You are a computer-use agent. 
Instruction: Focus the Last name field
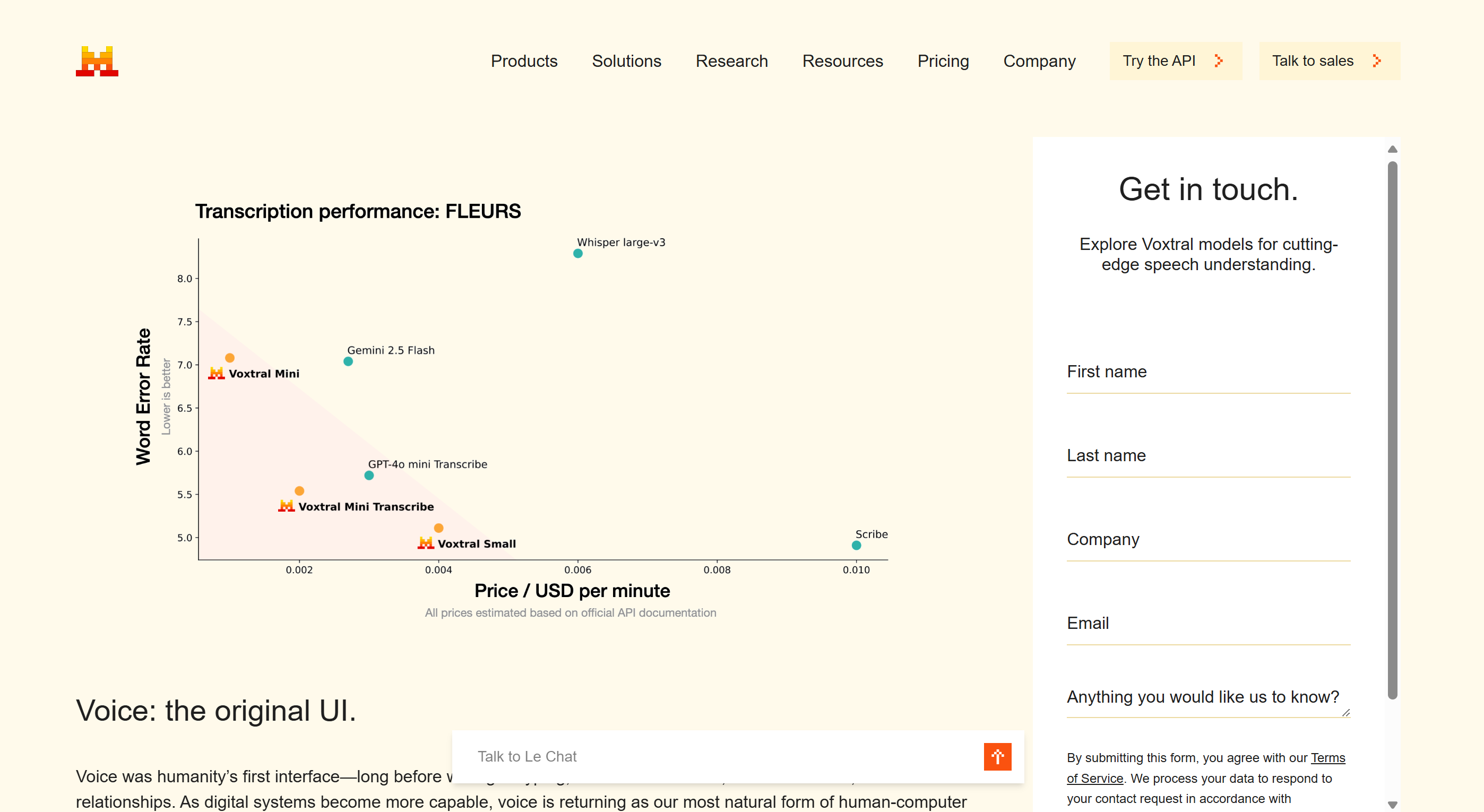click(x=1208, y=455)
